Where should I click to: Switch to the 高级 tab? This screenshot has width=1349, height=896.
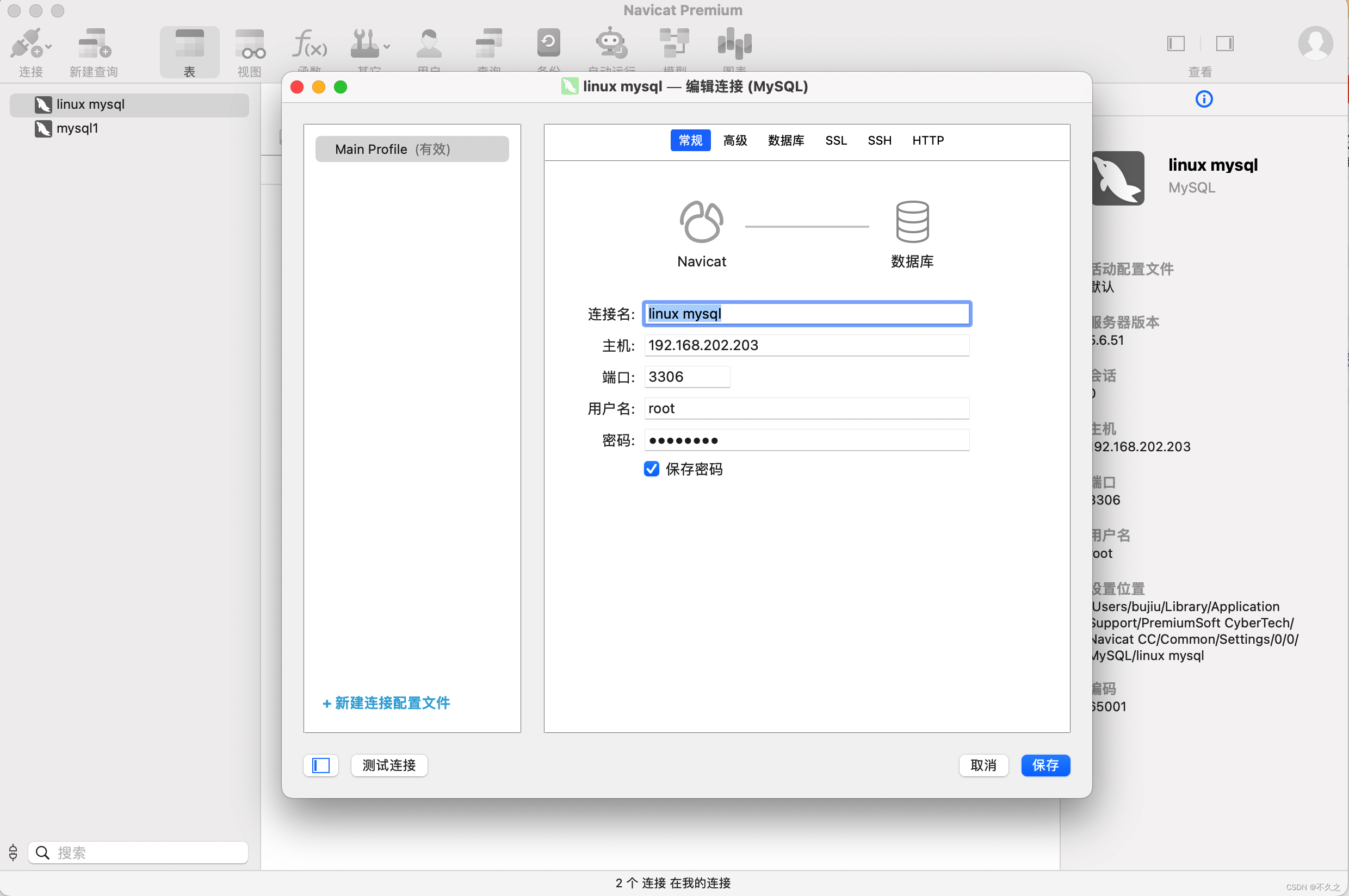click(735, 141)
